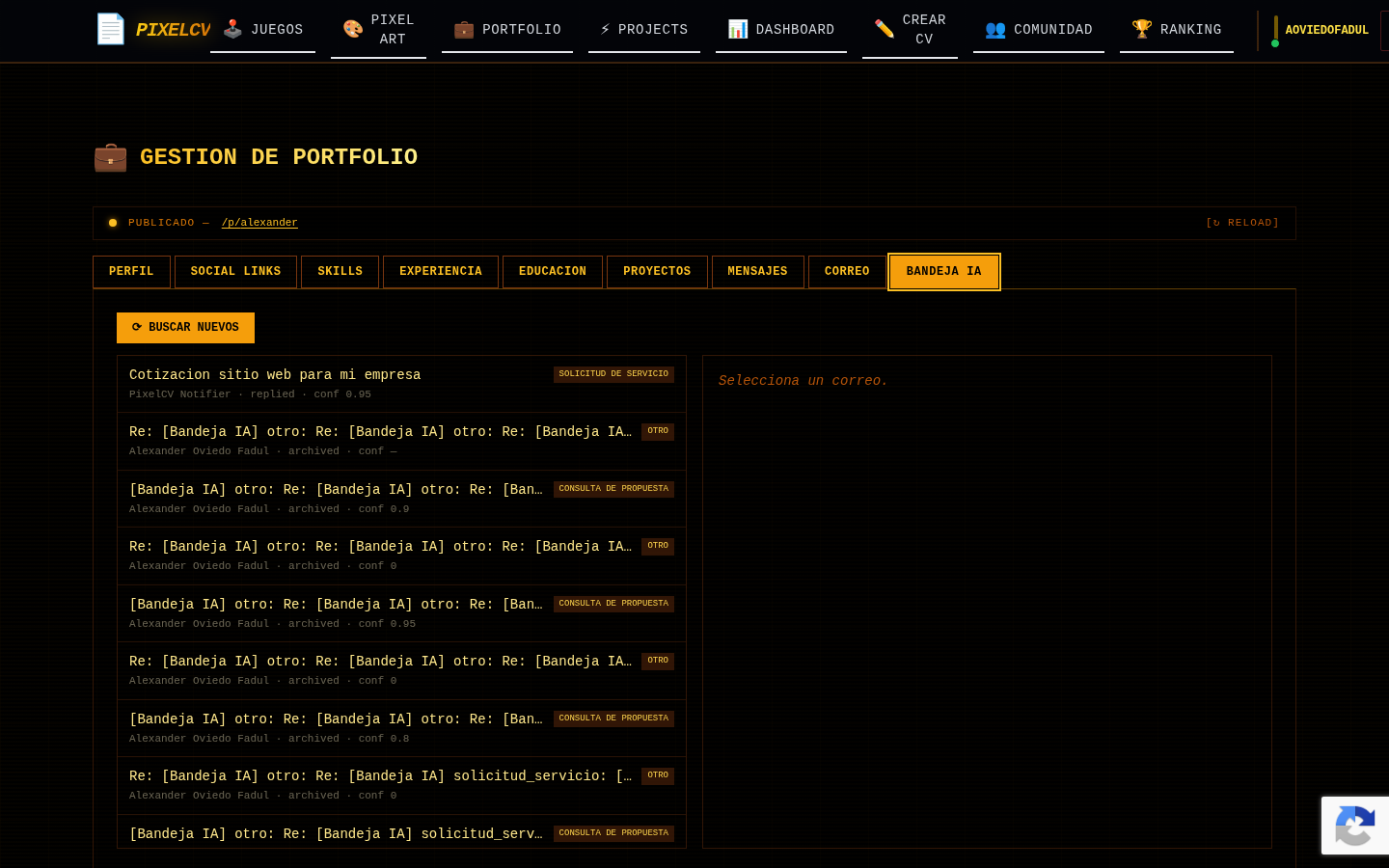The image size is (1389, 868).
Task: Switch to the Mensajes tab
Action: tap(757, 272)
